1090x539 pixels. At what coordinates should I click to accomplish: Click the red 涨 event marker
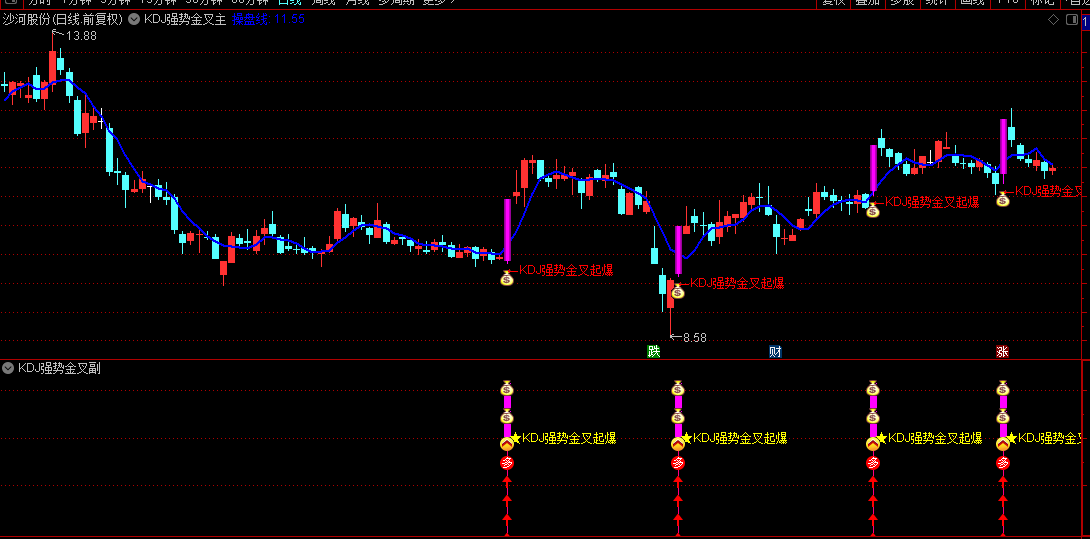click(1002, 351)
